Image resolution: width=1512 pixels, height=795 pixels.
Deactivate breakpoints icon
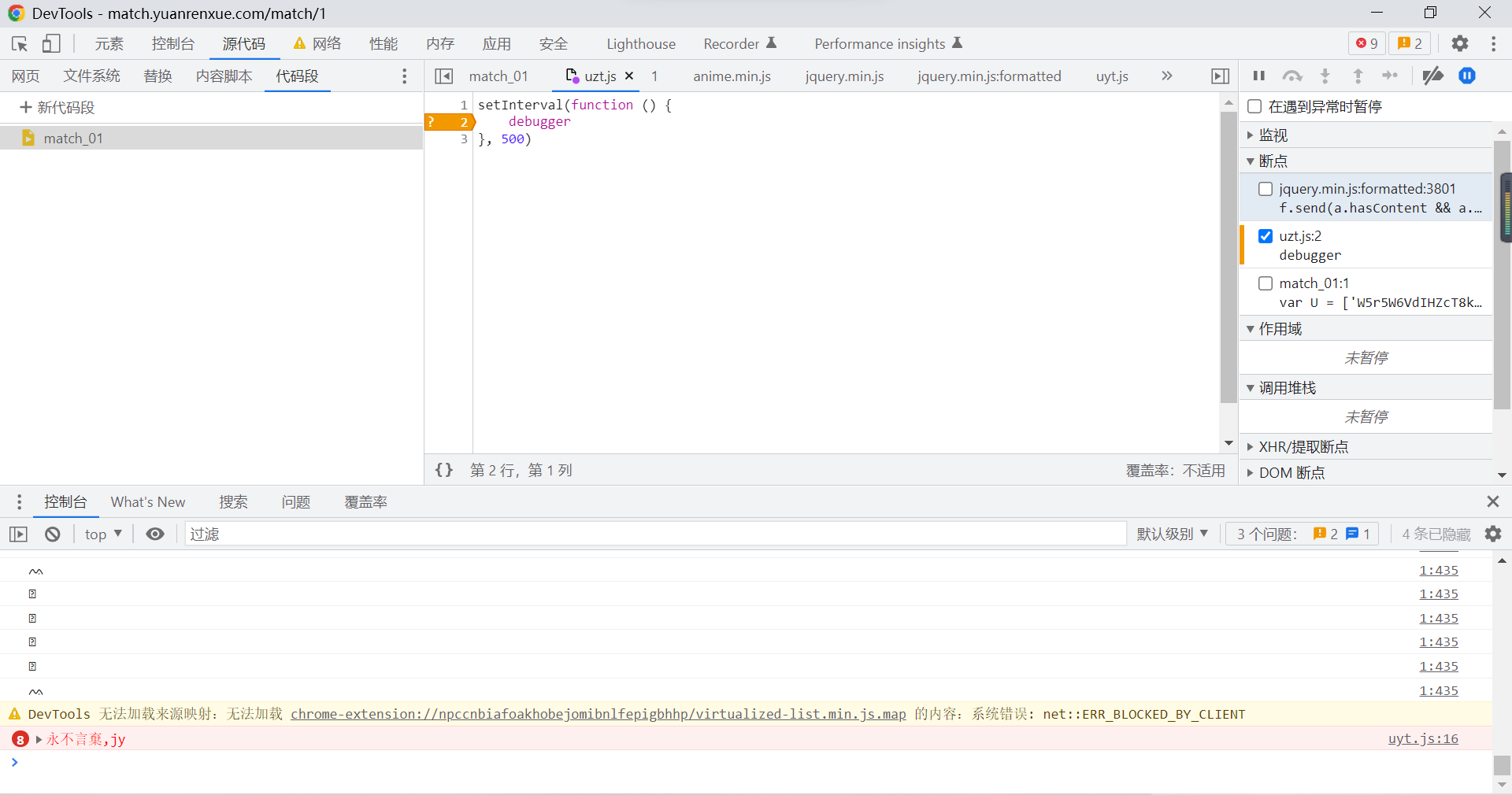1433,76
